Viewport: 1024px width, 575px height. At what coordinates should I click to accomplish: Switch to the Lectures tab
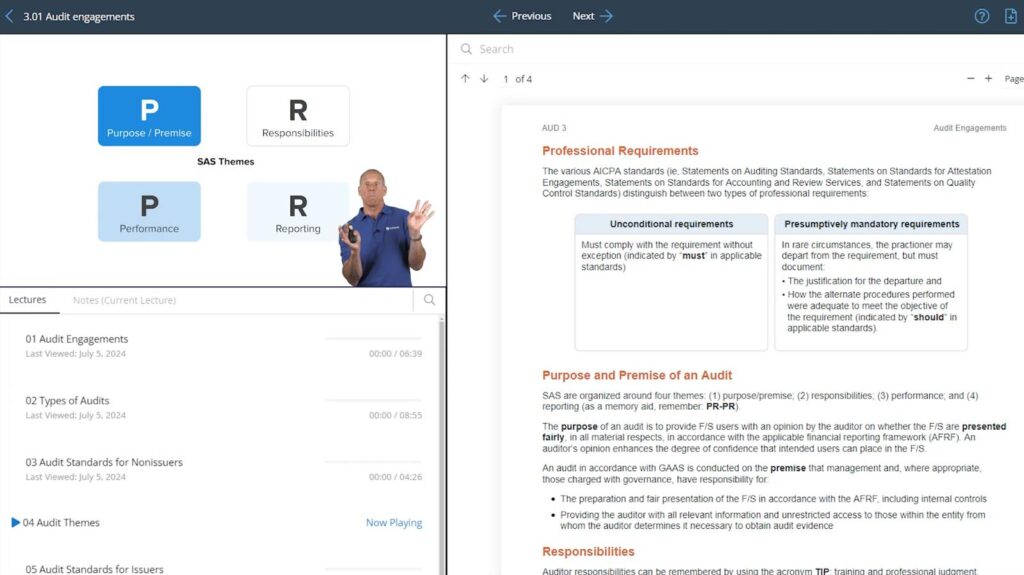[27, 300]
